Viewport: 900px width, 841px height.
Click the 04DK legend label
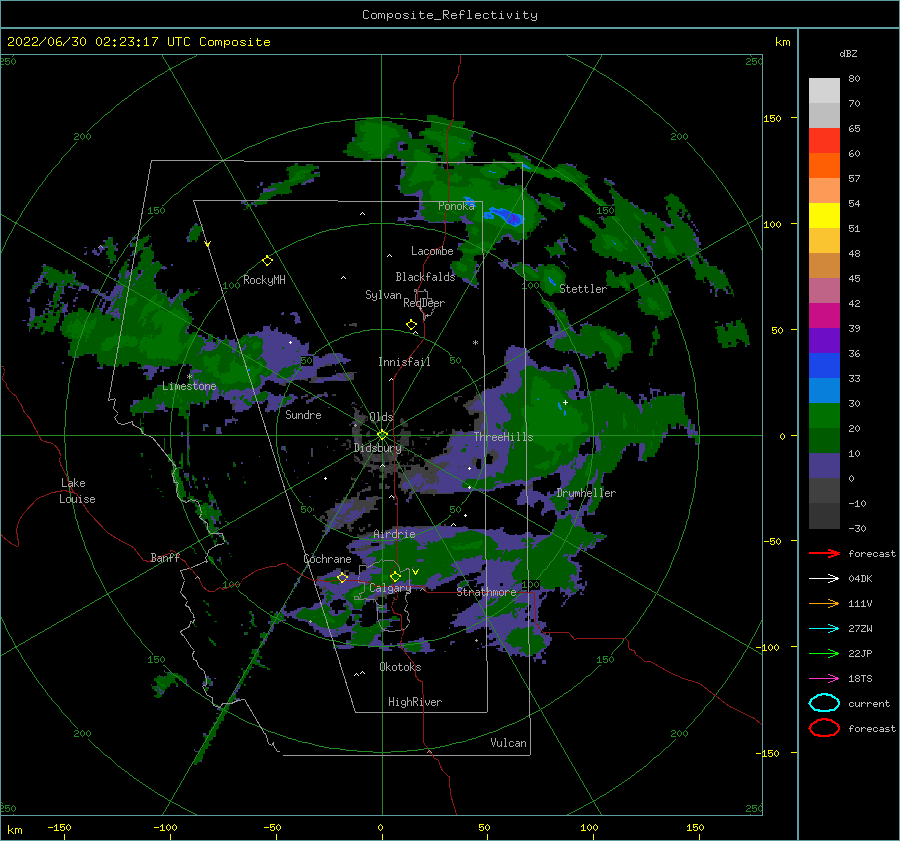click(860, 579)
